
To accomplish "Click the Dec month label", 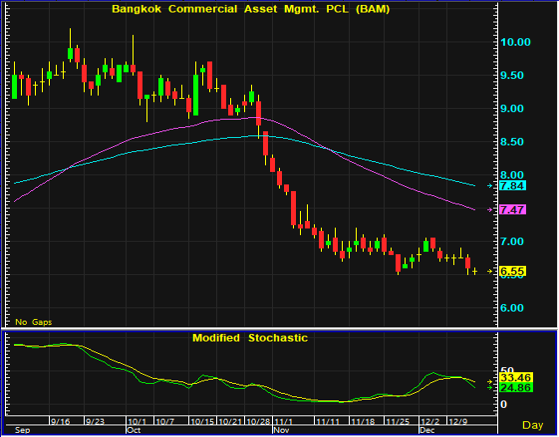I will click(428, 430).
